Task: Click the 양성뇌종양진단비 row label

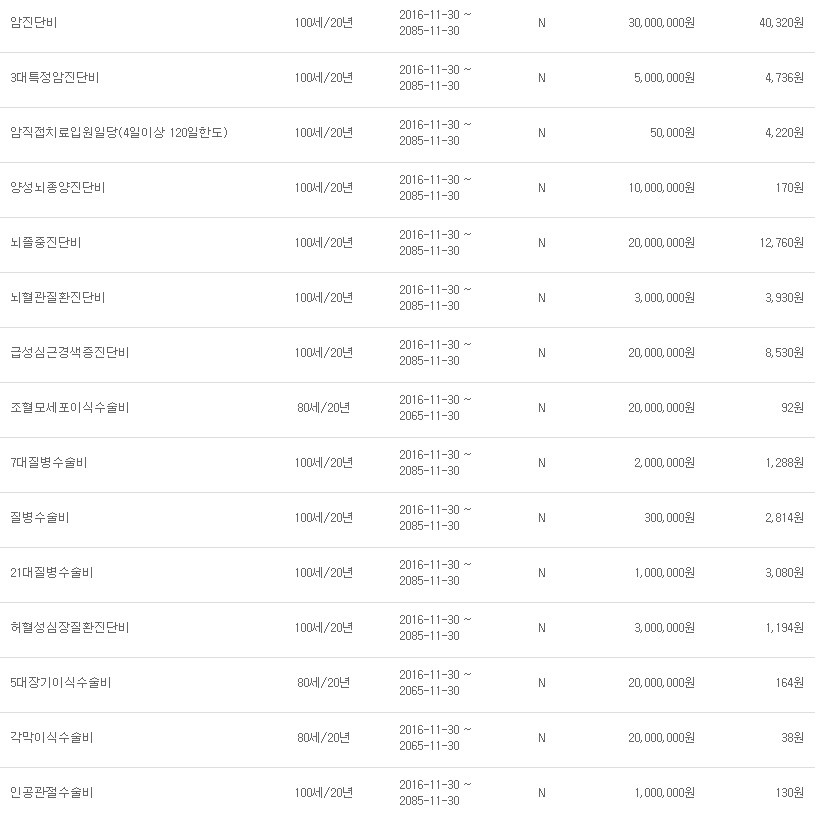Action: (x=57, y=188)
